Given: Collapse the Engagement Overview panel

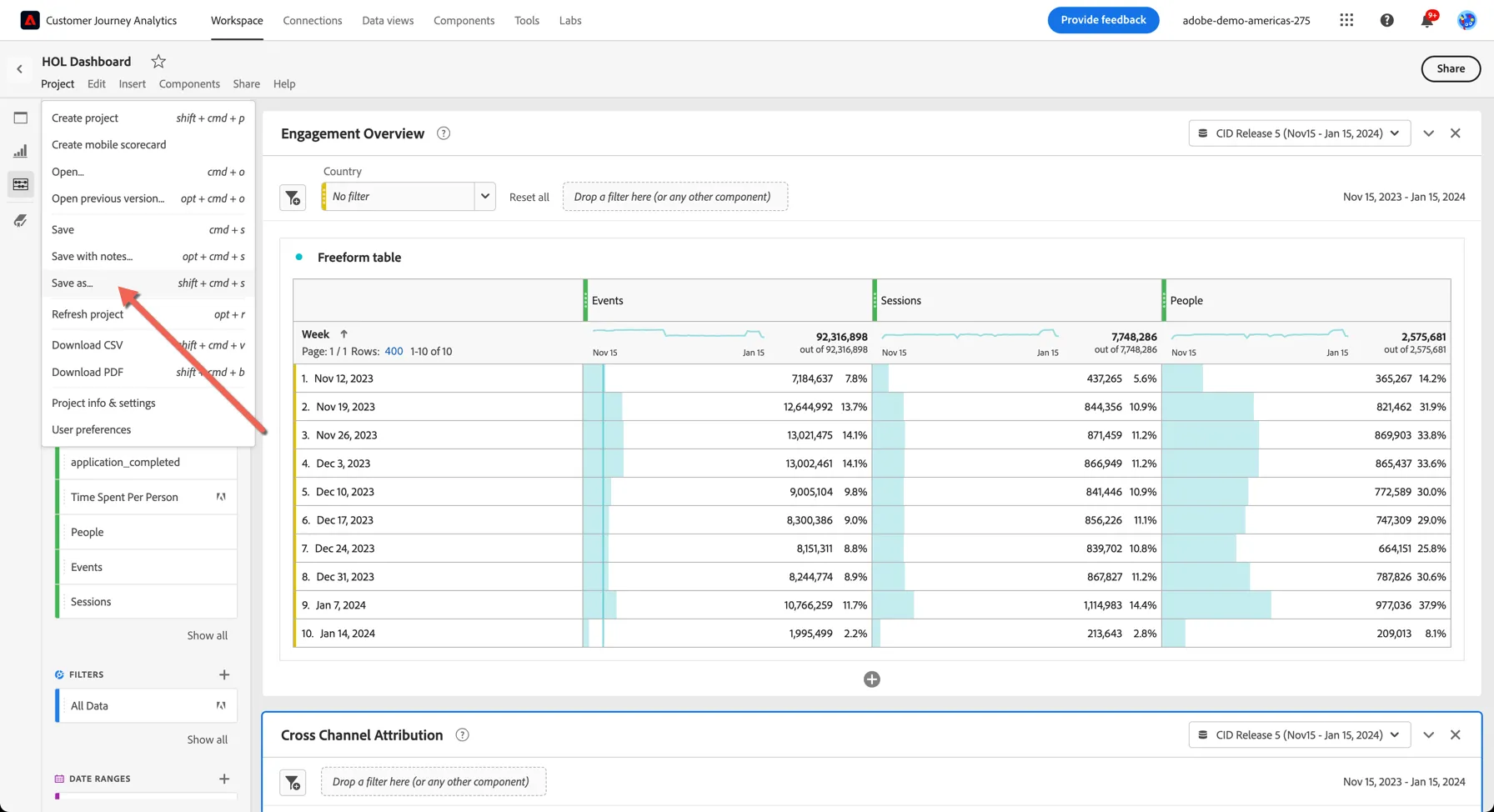Looking at the screenshot, I should 1429,133.
